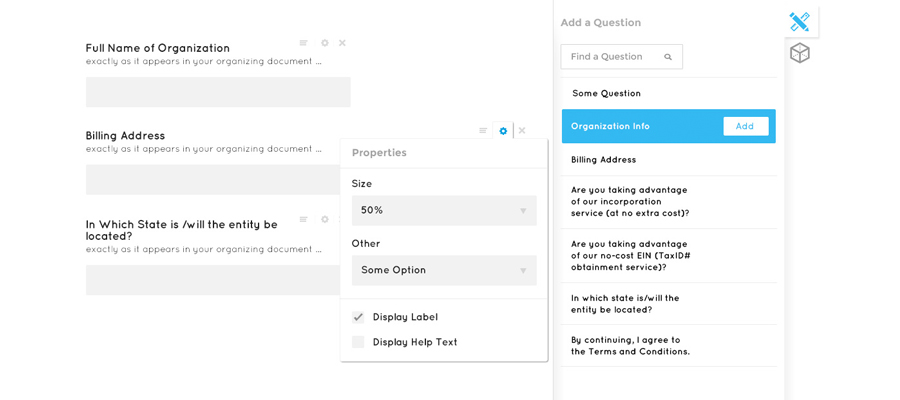
Task: Click the pencil and ruler design icon
Action: [x=799, y=22]
